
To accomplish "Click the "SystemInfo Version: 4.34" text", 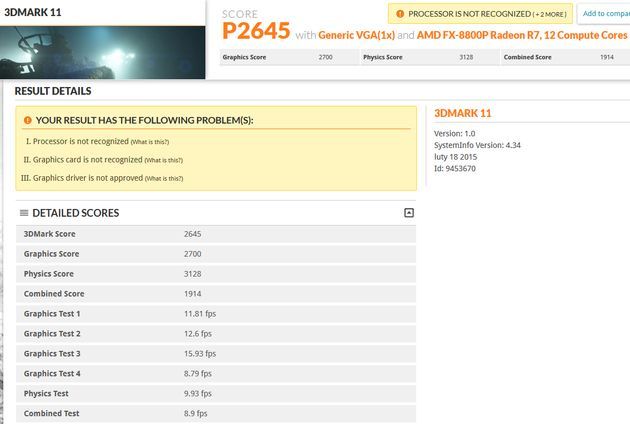I will 477,145.
